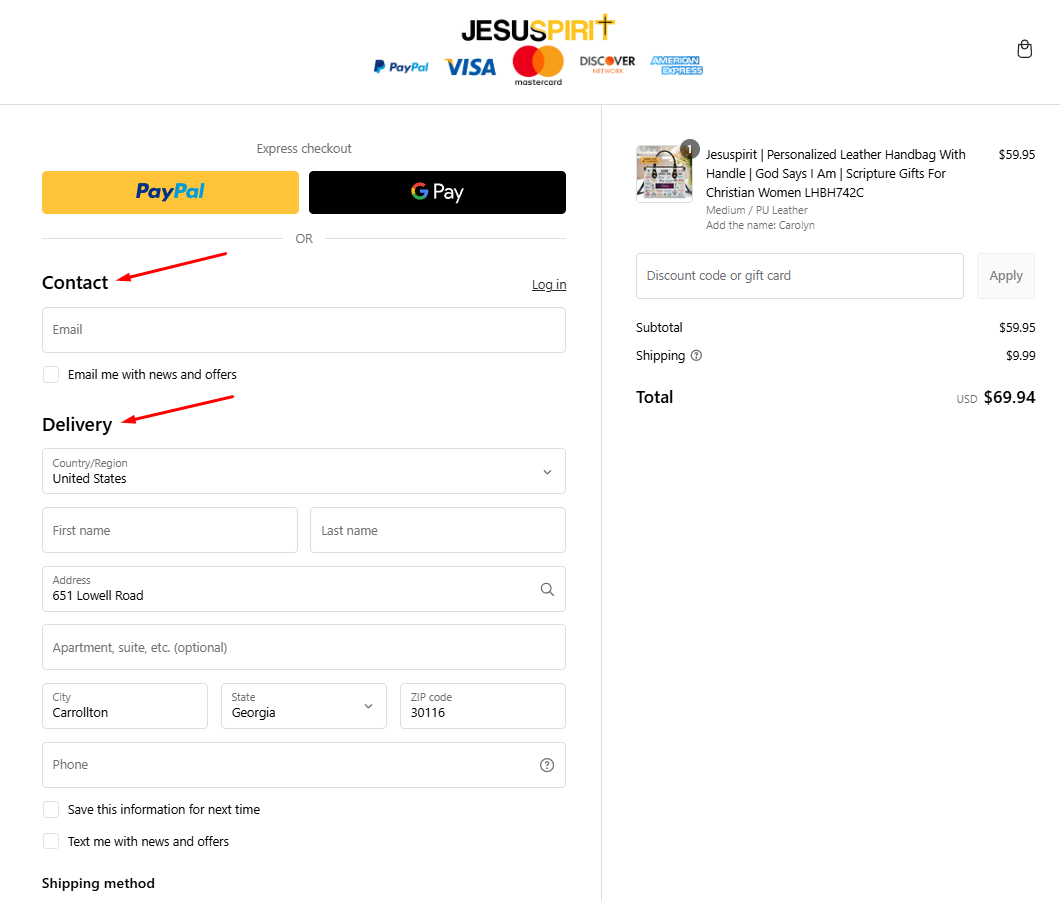
Task: Click the 'Medium / PU Leather' variant text
Action: (756, 210)
